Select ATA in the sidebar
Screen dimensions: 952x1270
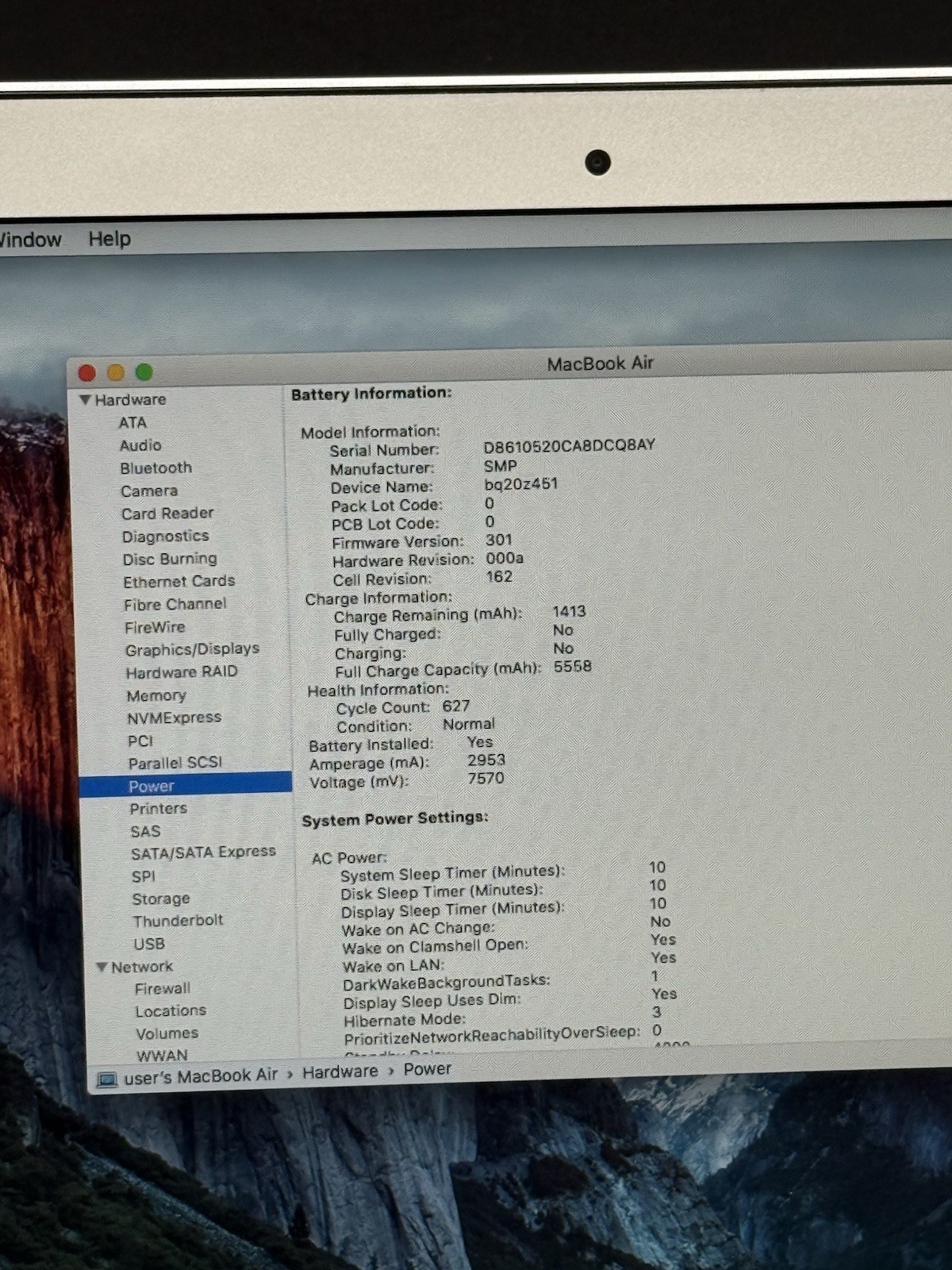click(x=132, y=422)
